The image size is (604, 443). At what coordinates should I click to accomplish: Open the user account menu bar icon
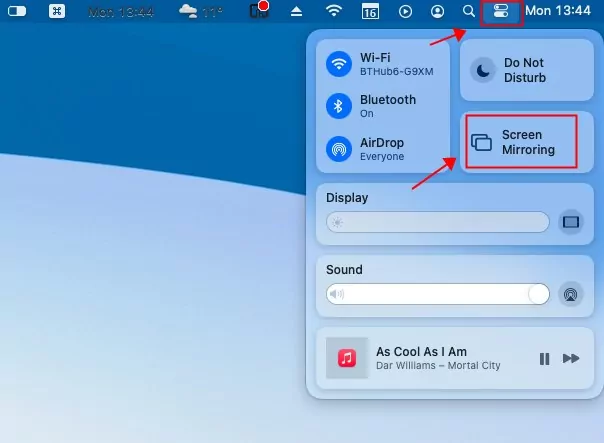pos(437,12)
